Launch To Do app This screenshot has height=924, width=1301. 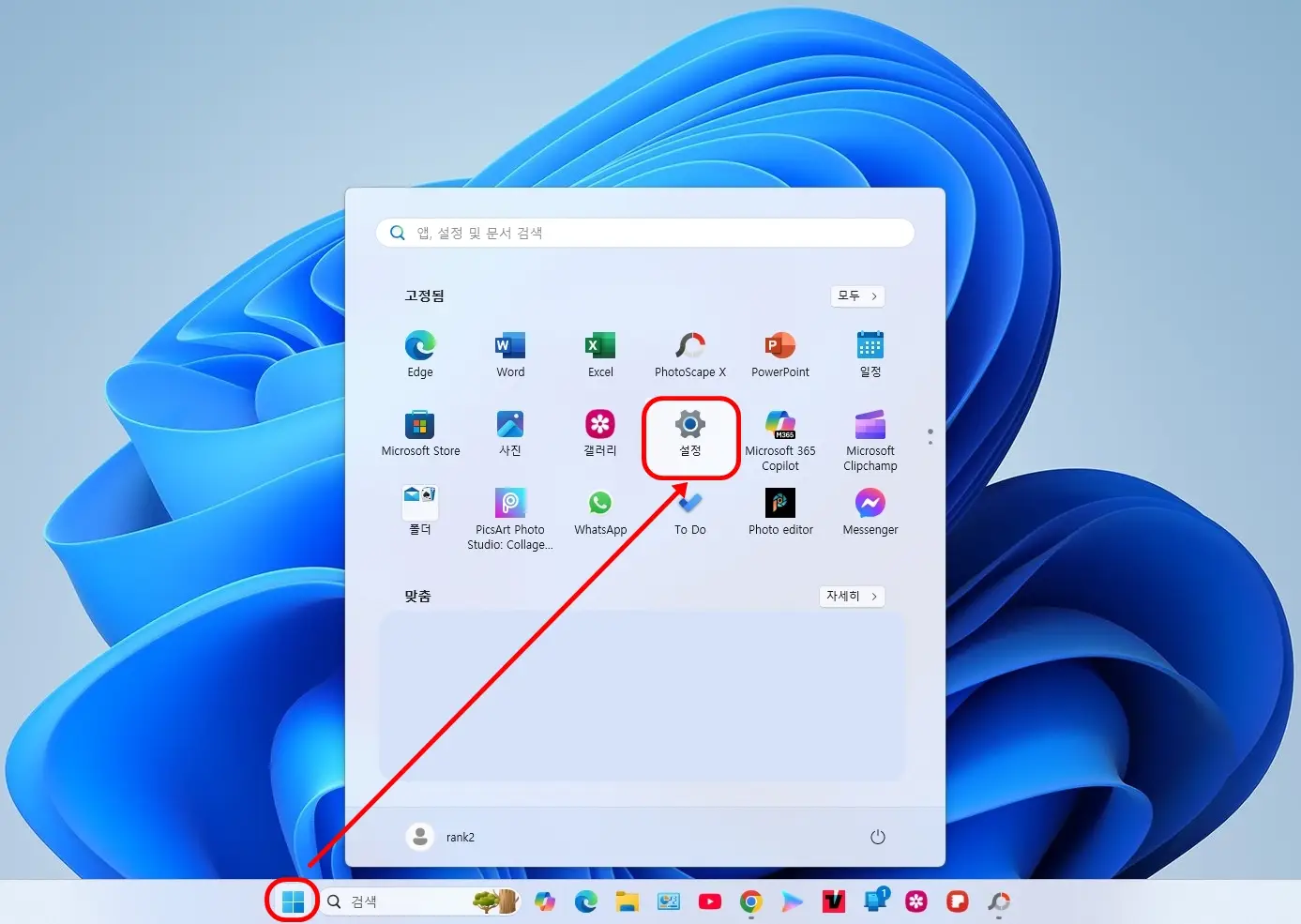690,511
